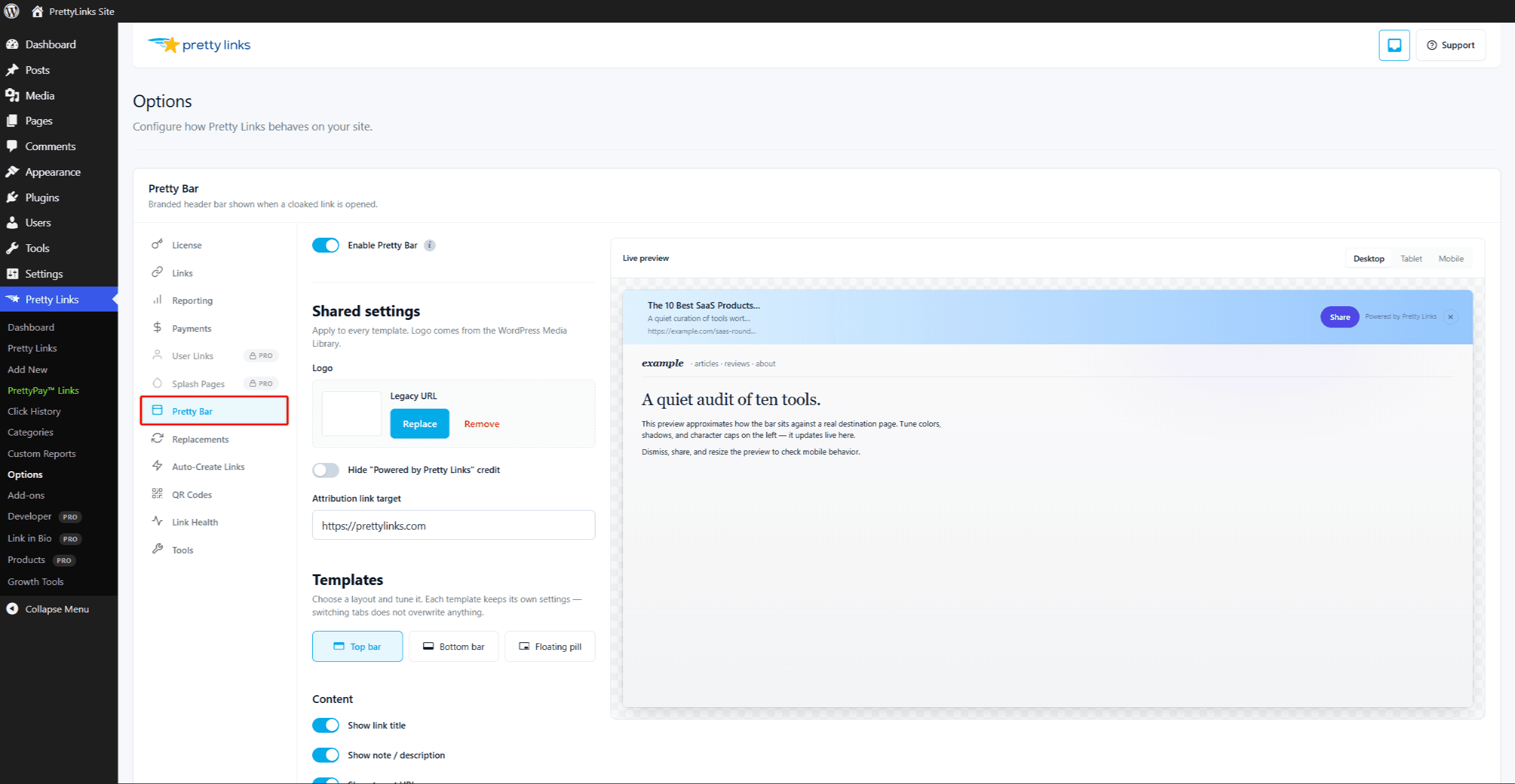The image size is (1515, 784).
Task: Close the preview bar with the X icon
Action: [1451, 317]
